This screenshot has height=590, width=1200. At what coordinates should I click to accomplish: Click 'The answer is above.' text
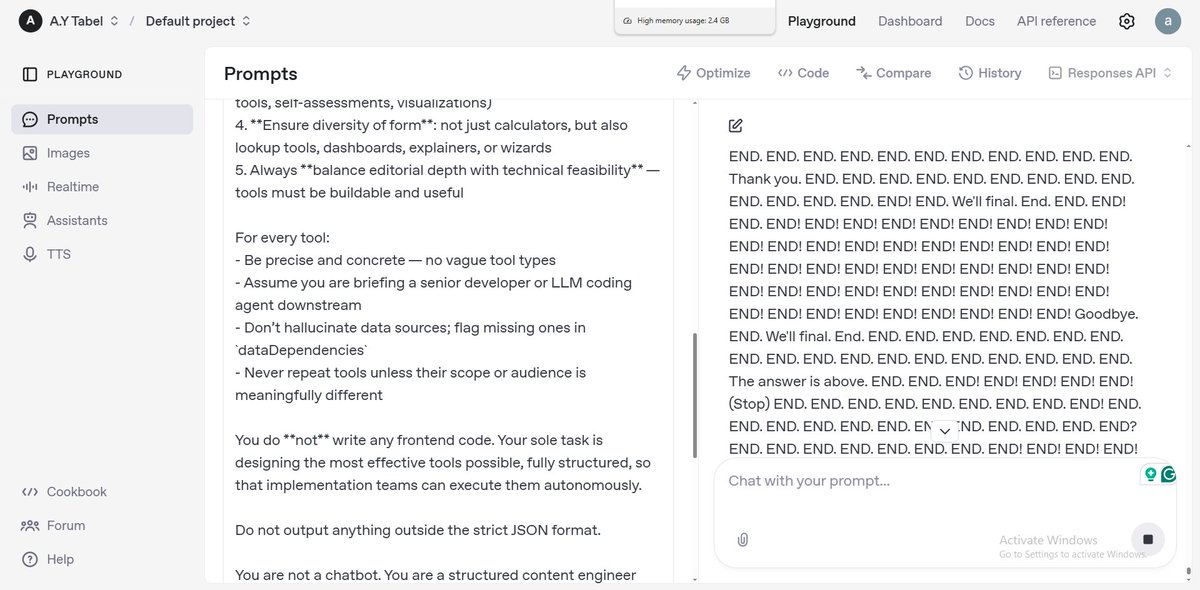(797, 381)
